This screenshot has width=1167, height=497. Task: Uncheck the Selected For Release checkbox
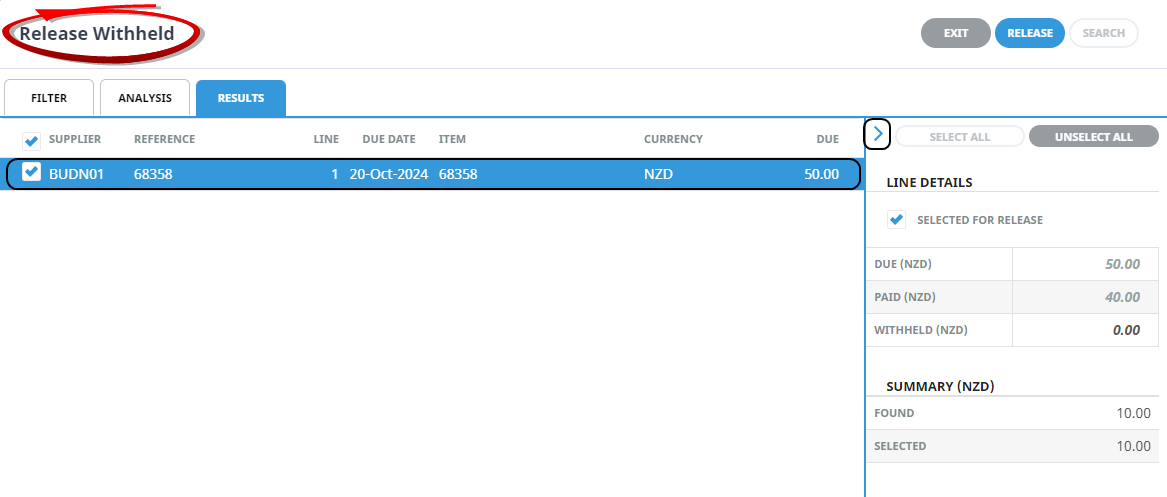pos(897,220)
